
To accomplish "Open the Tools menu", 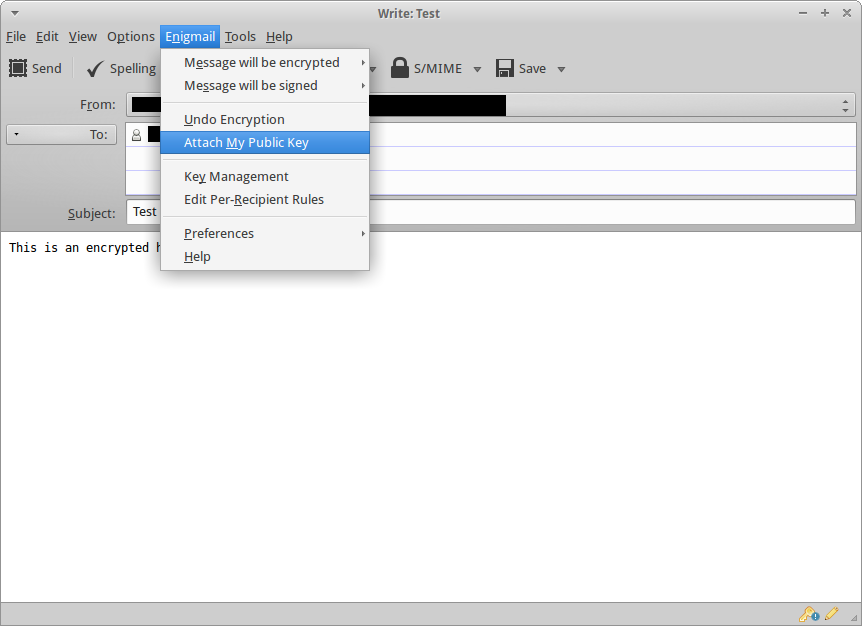I will pos(240,37).
